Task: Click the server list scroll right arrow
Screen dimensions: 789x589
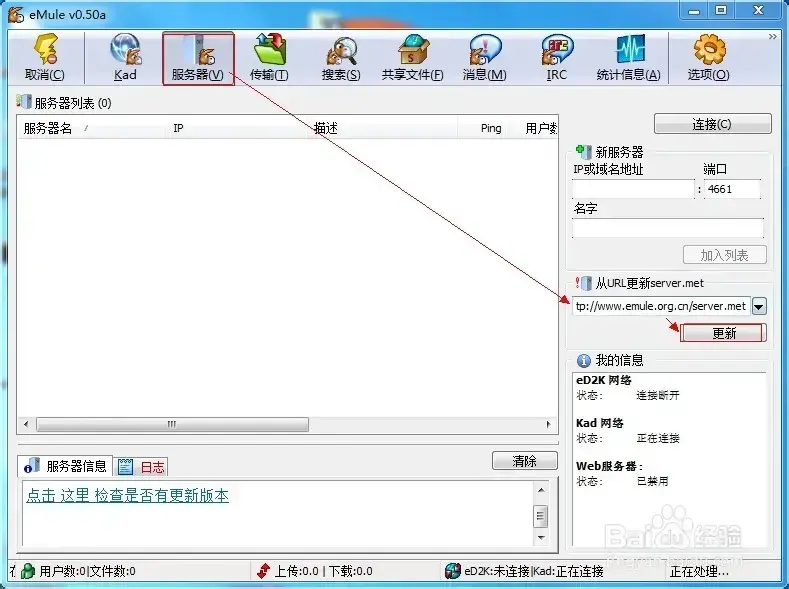Action: 548,425
